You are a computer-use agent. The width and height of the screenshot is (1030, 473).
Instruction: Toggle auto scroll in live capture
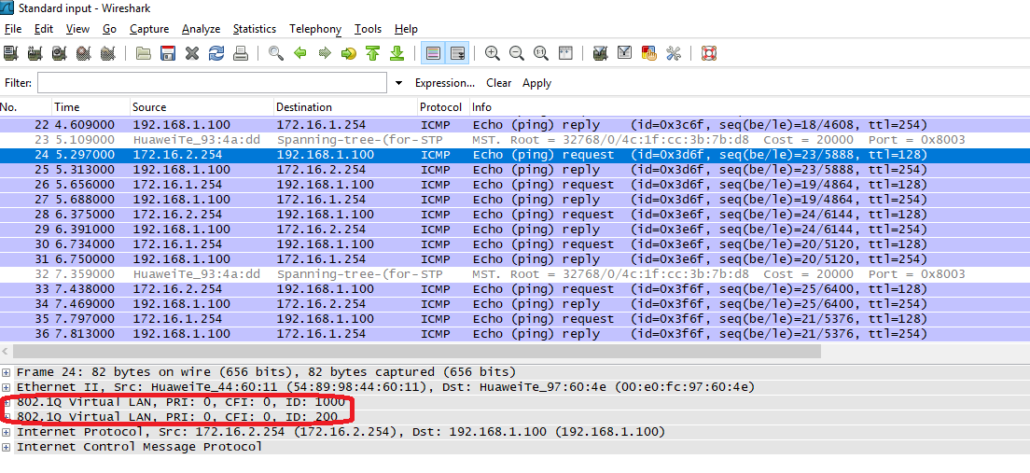458,53
